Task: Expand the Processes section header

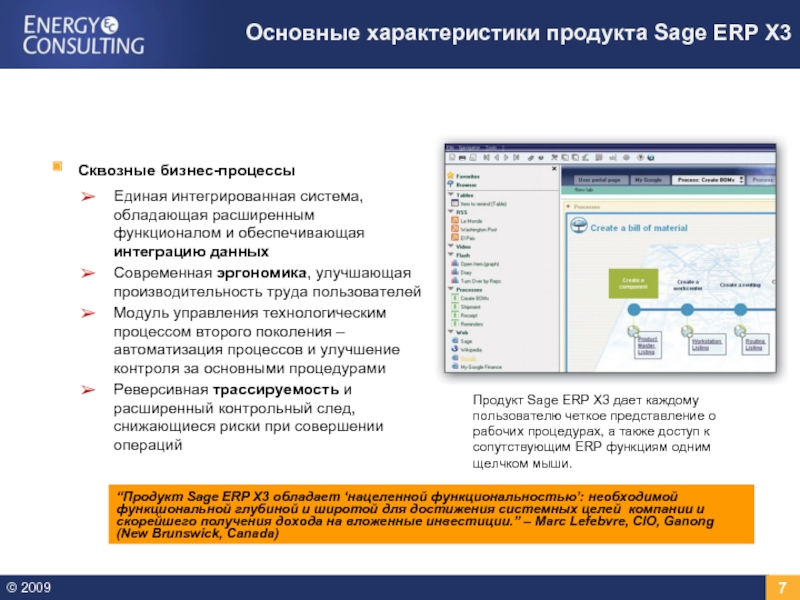Action: tap(568, 207)
